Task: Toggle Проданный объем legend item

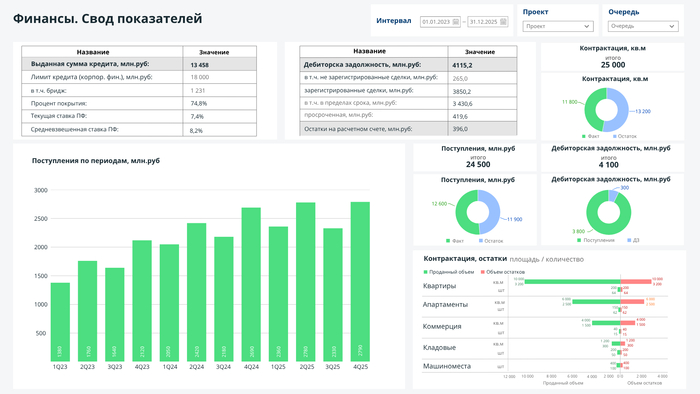Action: point(449,272)
